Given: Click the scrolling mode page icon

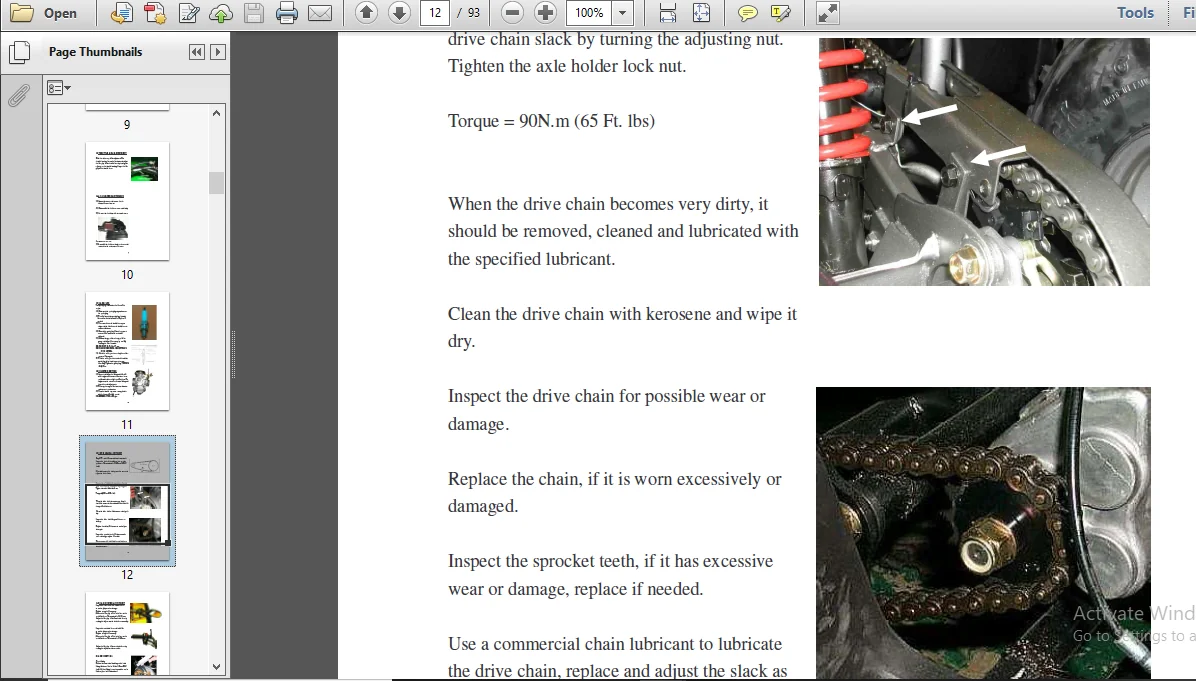Looking at the screenshot, I should tap(667, 13).
